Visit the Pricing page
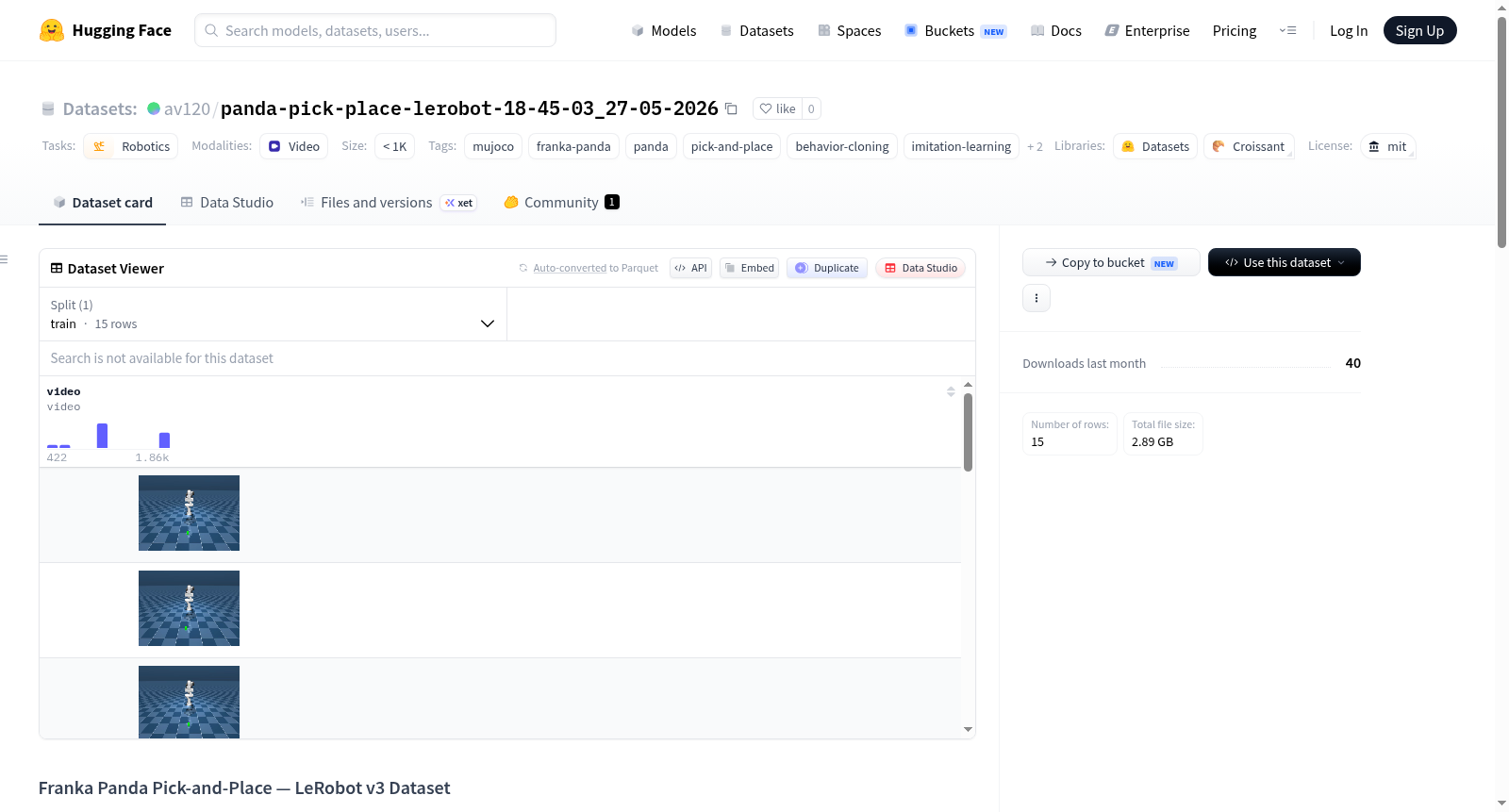The image size is (1509, 812). pyautogui.click(x=1235, y=30)
